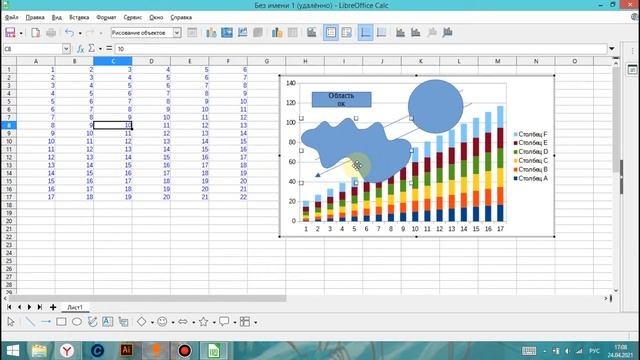
Task: Open the Format Selection icon beside element selector
Action: coord(192,33)
